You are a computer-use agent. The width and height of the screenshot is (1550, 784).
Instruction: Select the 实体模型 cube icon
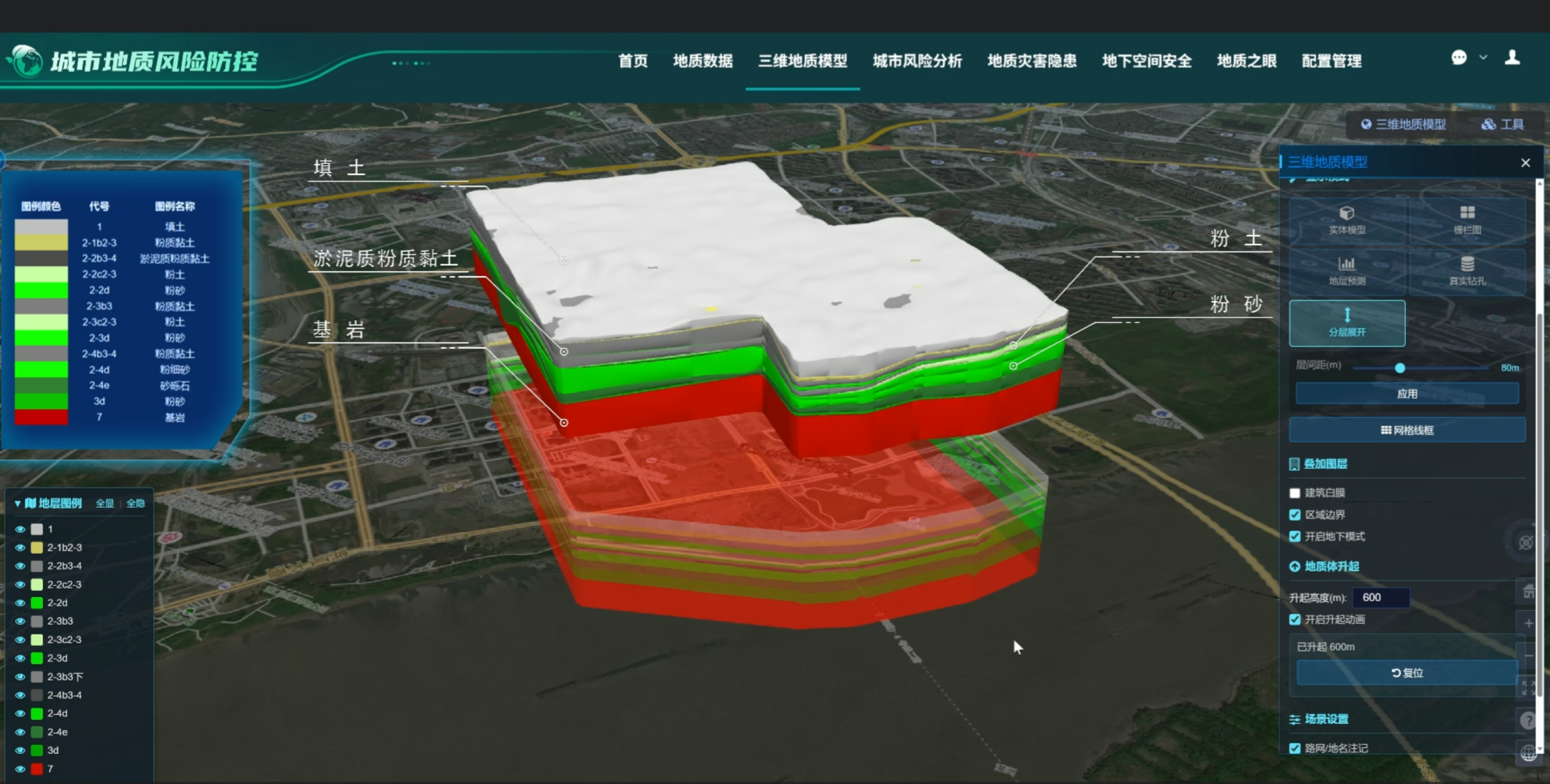coord(1347,213)
